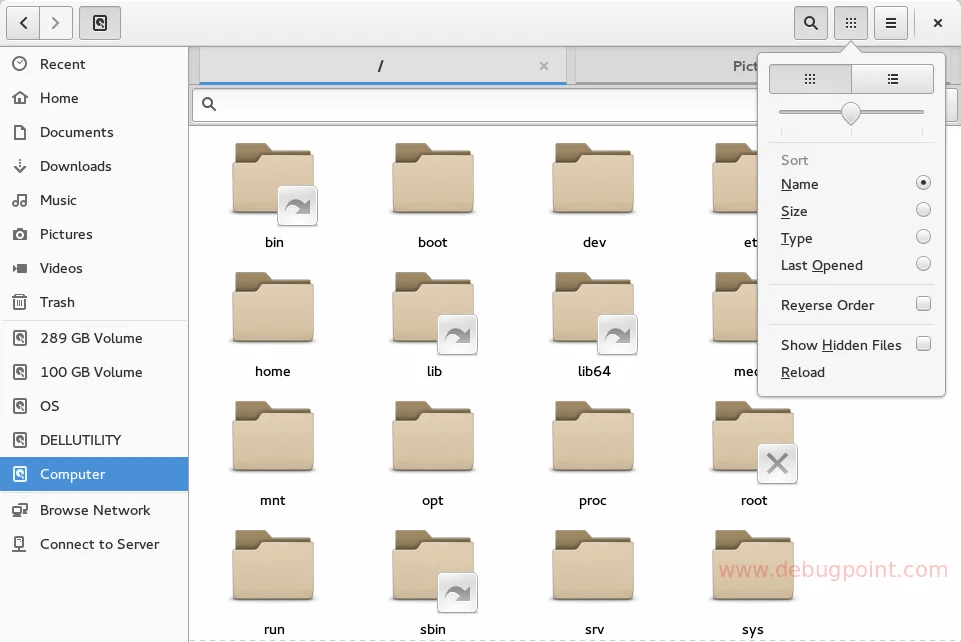Select the Music sidebar item
Viewport: 961px width, 642px height.
click(58, 200)
